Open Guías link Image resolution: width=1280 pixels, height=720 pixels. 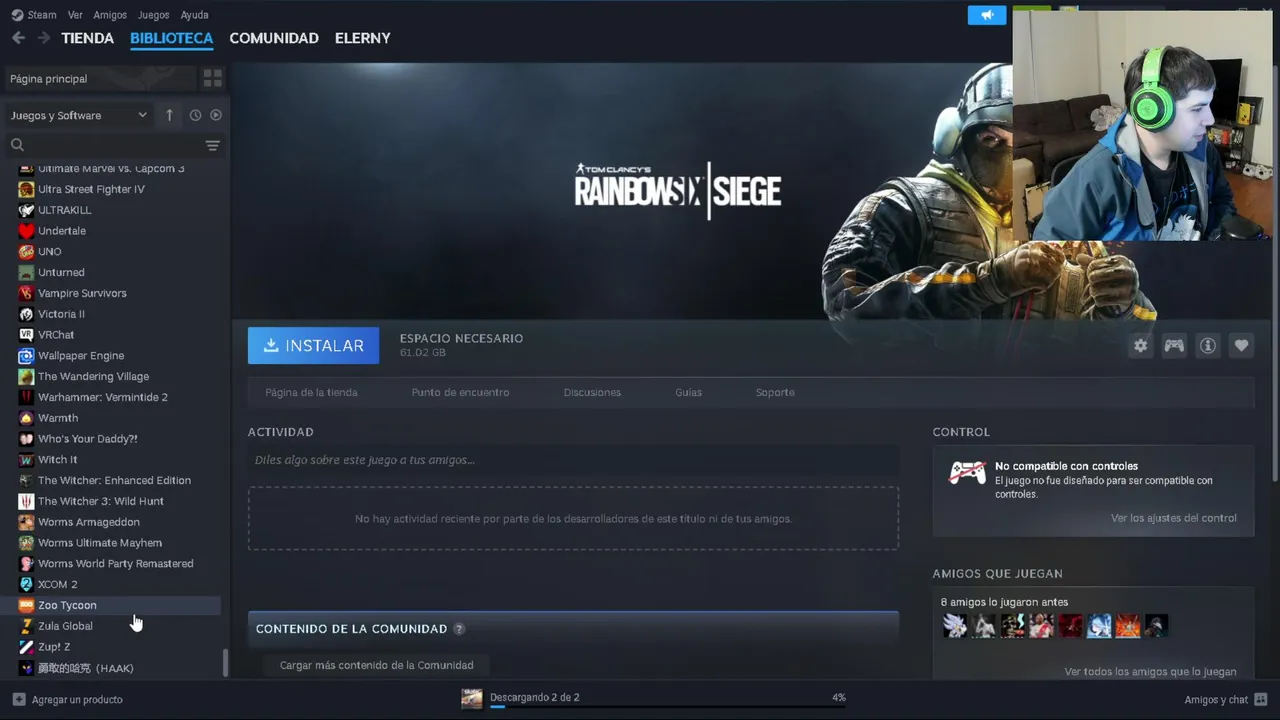tap(688, 392)
